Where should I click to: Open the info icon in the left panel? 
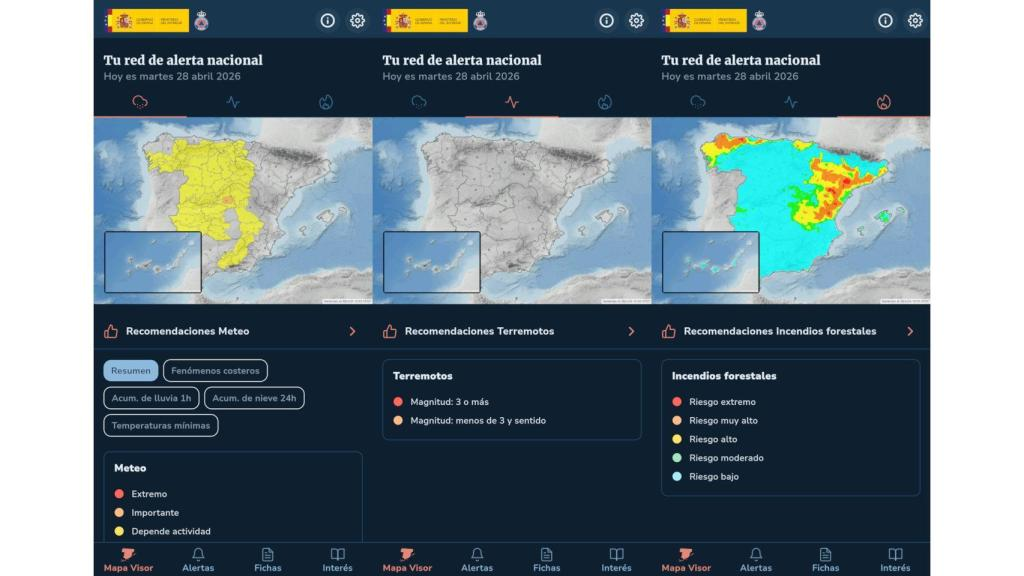coord(328,20)
